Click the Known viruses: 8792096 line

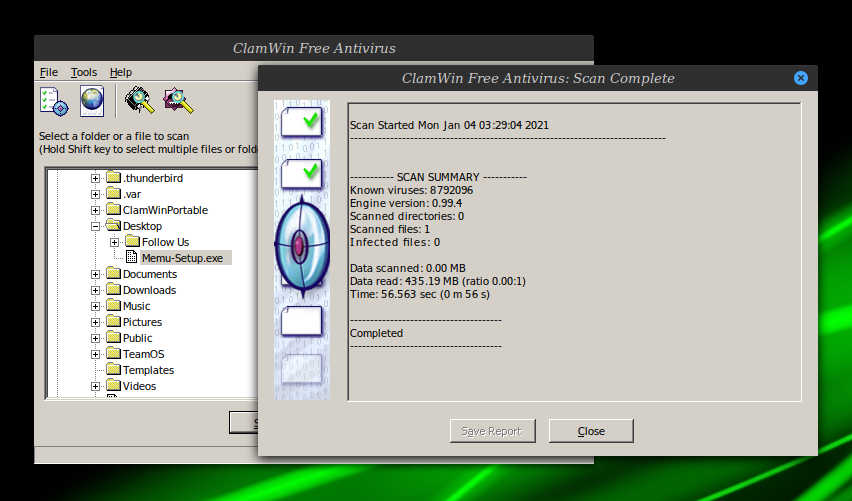(x=411, y=191)
